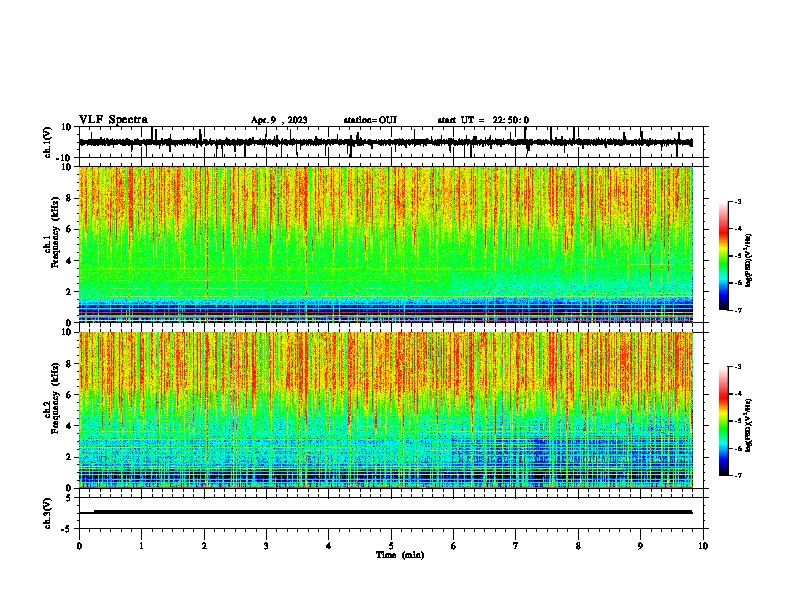Click the time axis tick label "6"
The width and height of the screenshot is (792, 612).
point(453,546)
